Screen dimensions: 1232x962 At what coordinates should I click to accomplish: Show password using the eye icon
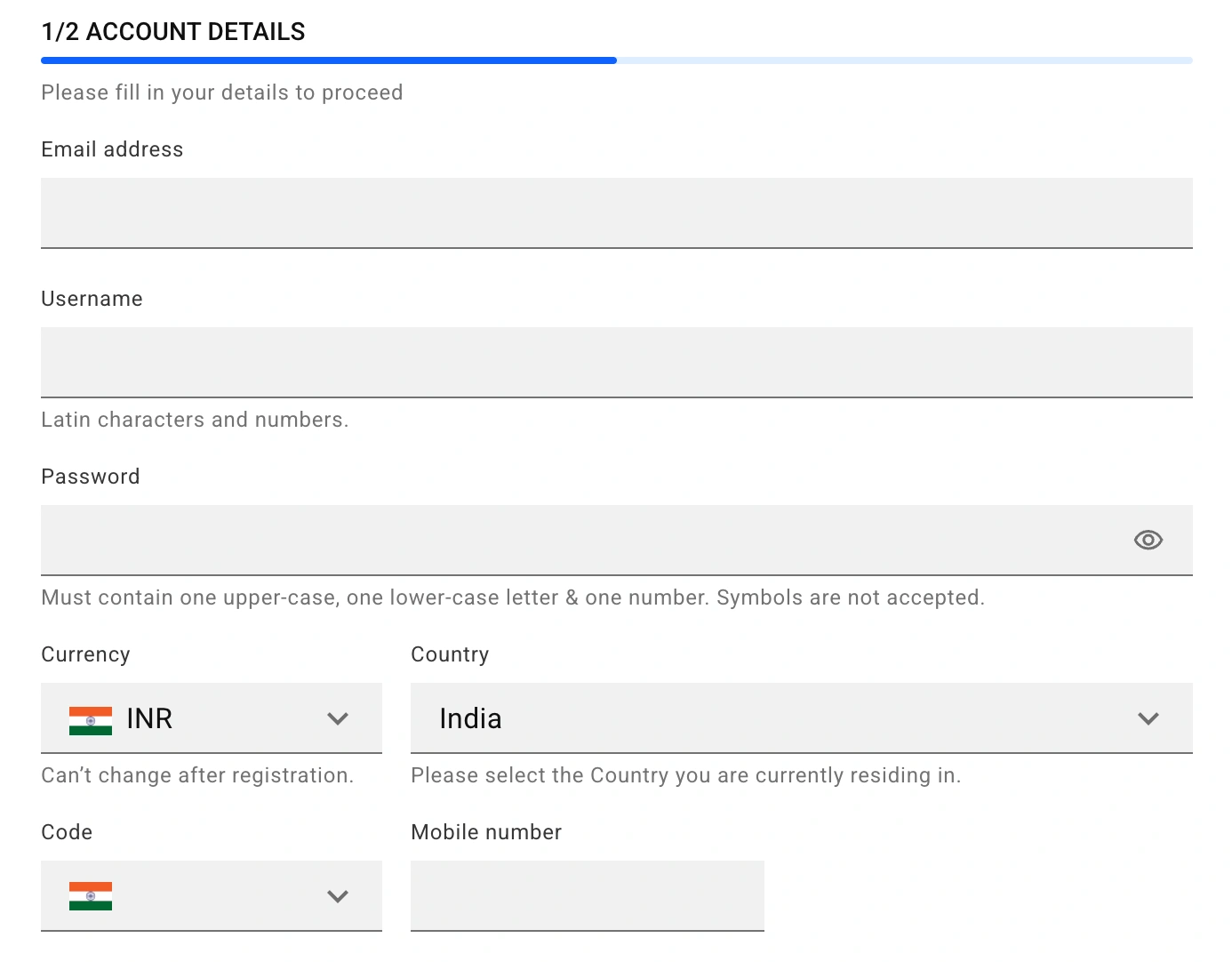(x=1148, y=540)
